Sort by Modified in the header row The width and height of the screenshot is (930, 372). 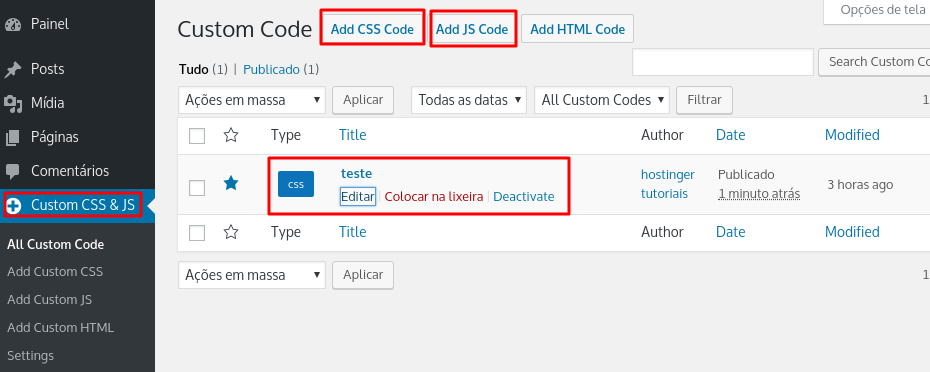click(852, 135)
